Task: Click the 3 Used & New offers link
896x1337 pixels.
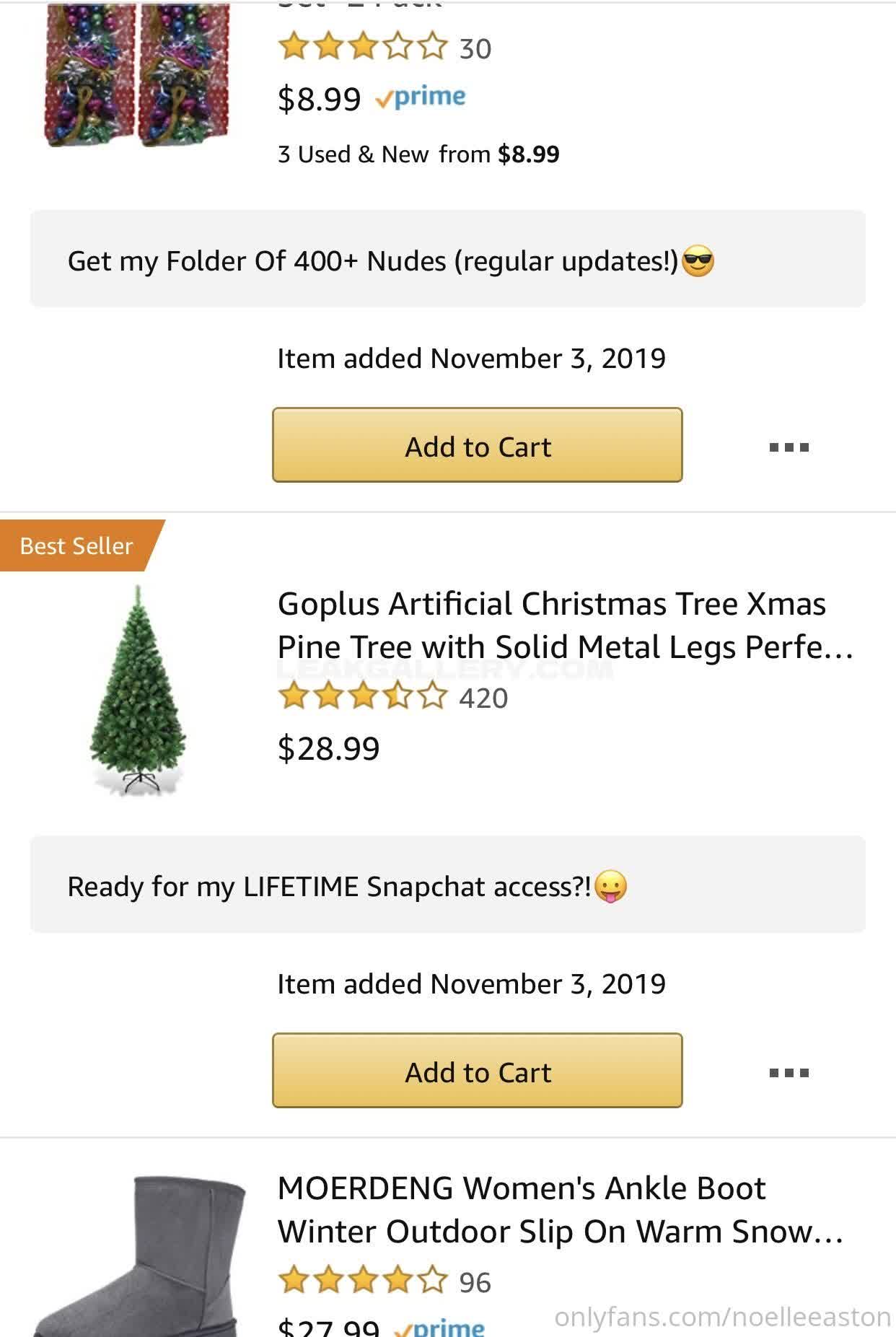Action: 418,154
